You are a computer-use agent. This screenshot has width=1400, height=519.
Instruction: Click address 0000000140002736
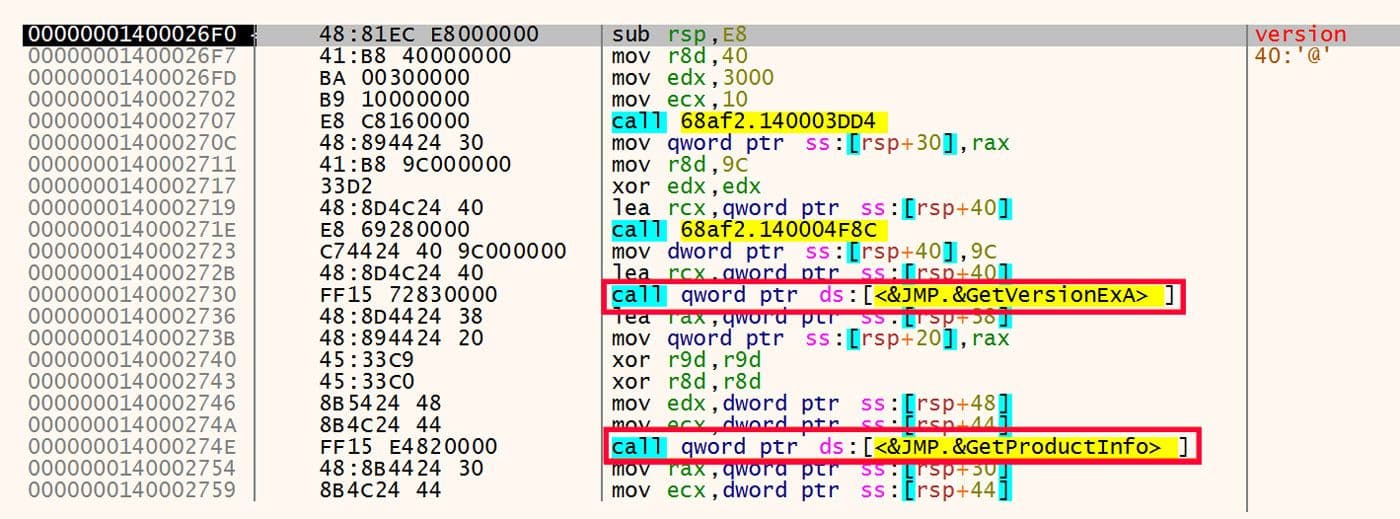(132, 317)
